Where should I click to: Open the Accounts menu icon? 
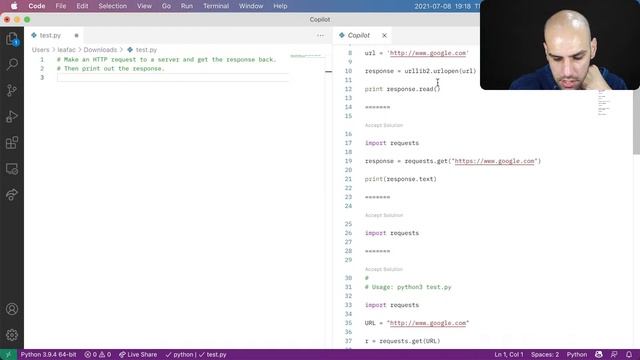(x=12, y=309)
